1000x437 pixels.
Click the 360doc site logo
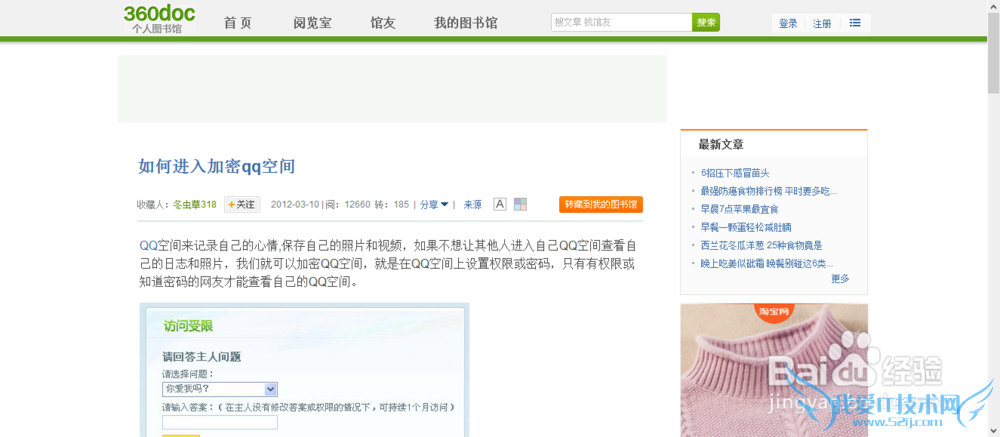click(159, 19)
